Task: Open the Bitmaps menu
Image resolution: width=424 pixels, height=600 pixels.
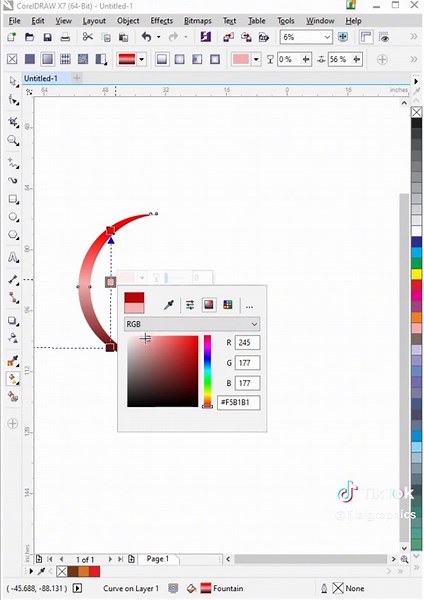Action: (x=197, y=21)
